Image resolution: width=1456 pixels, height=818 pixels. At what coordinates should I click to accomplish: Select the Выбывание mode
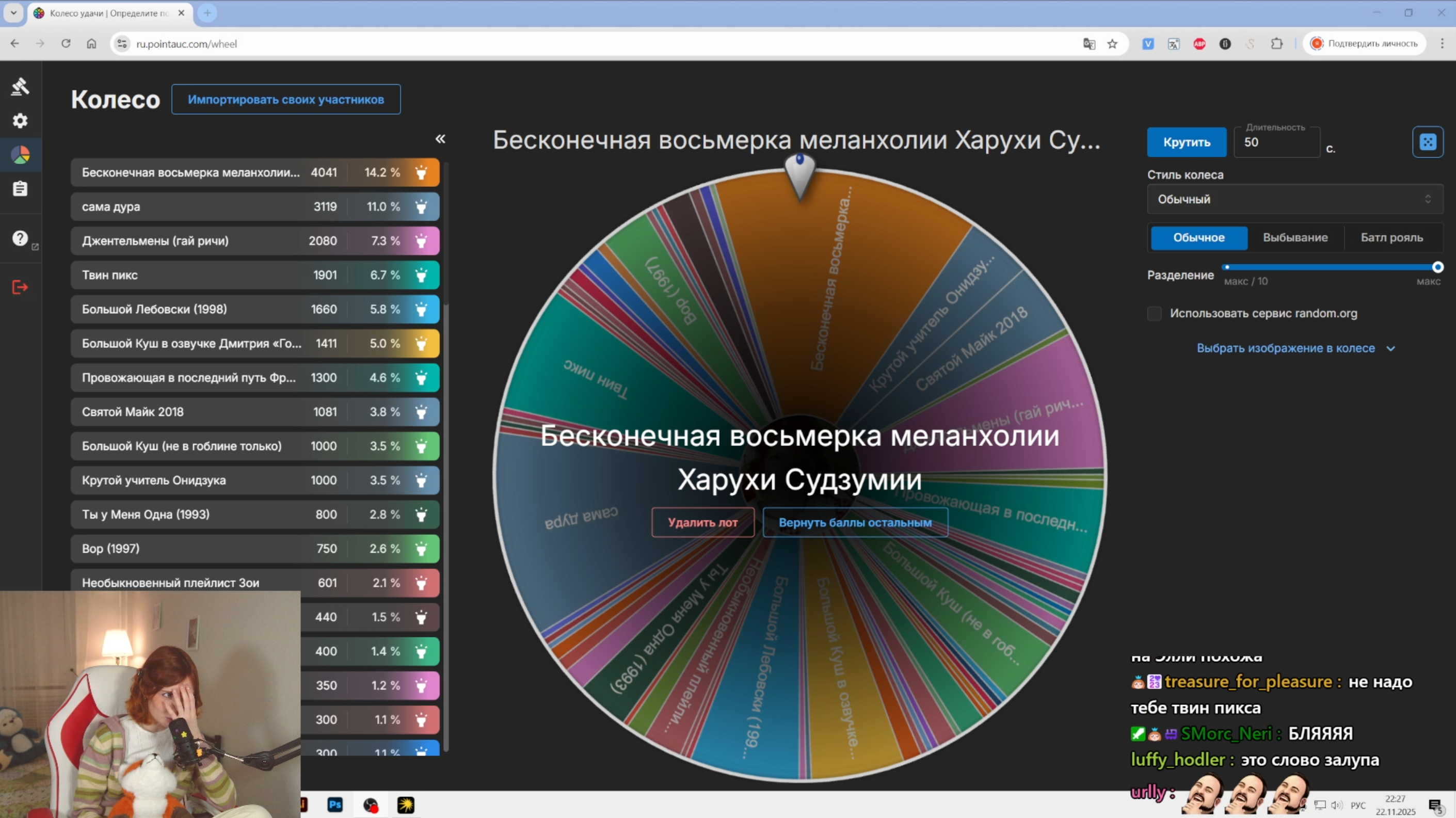coord(1295,237)
